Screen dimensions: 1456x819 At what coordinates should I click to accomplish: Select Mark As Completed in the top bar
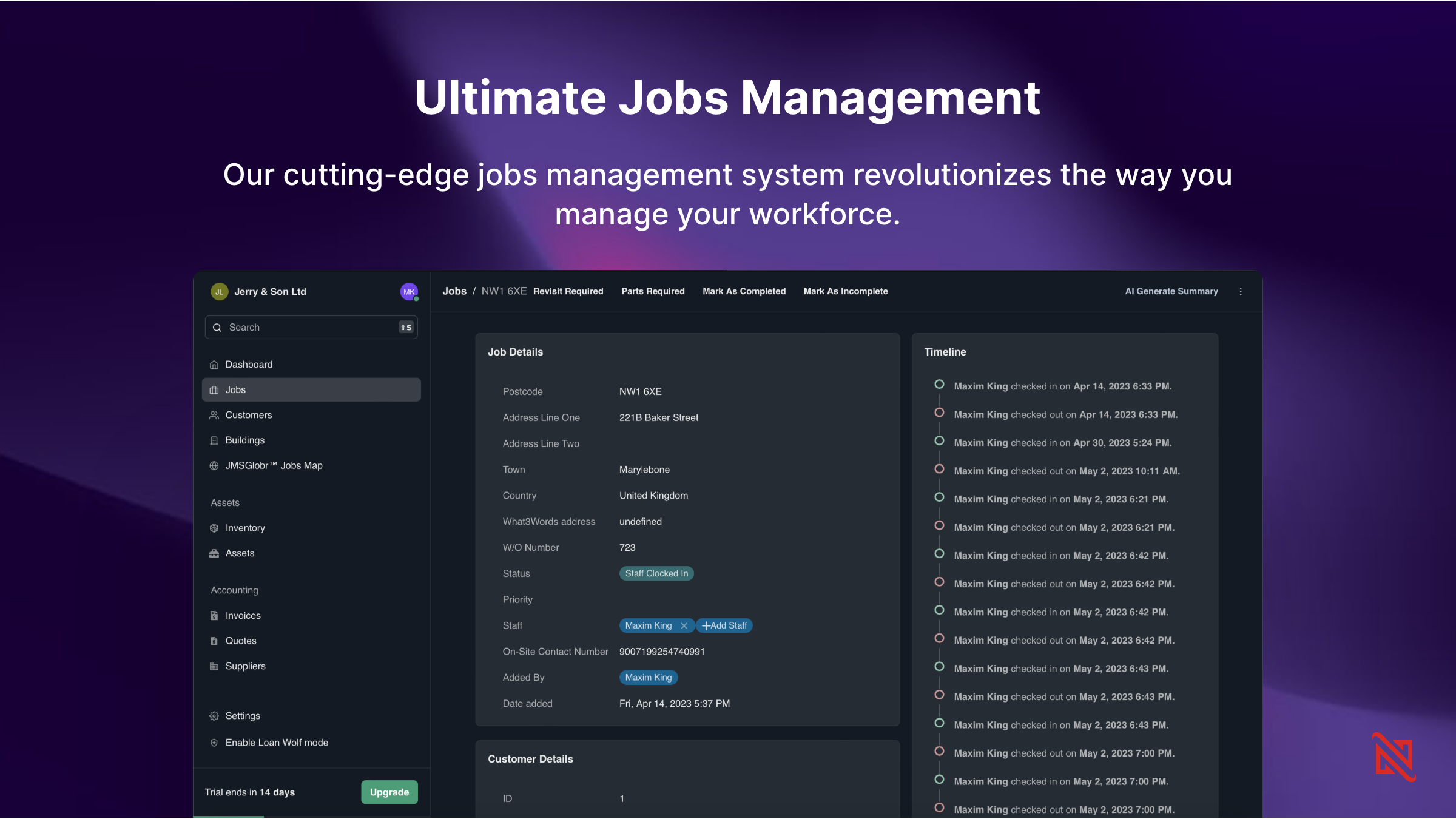(744, 291)
